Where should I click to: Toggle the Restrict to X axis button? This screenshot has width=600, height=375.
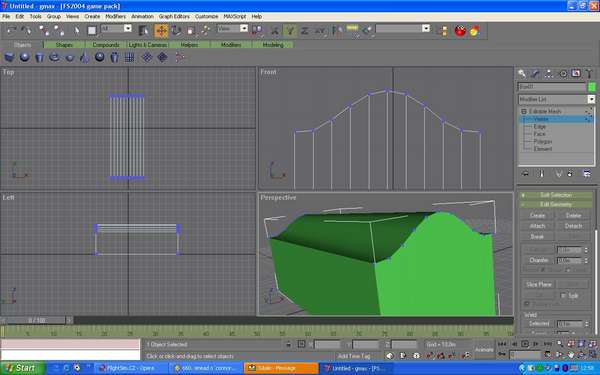(x=275, y=31)
